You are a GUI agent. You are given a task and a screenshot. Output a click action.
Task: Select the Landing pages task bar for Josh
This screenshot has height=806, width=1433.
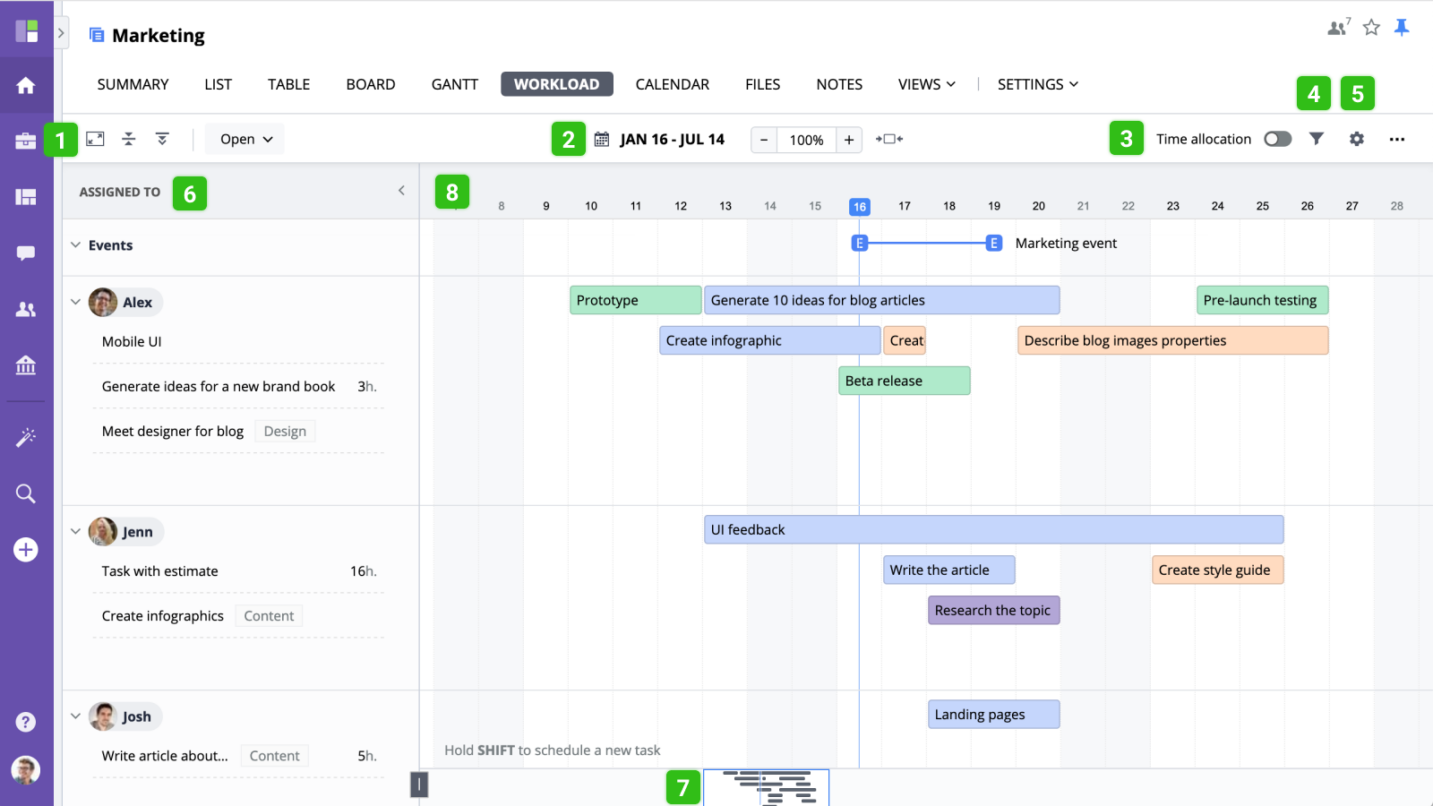(993, 713)
